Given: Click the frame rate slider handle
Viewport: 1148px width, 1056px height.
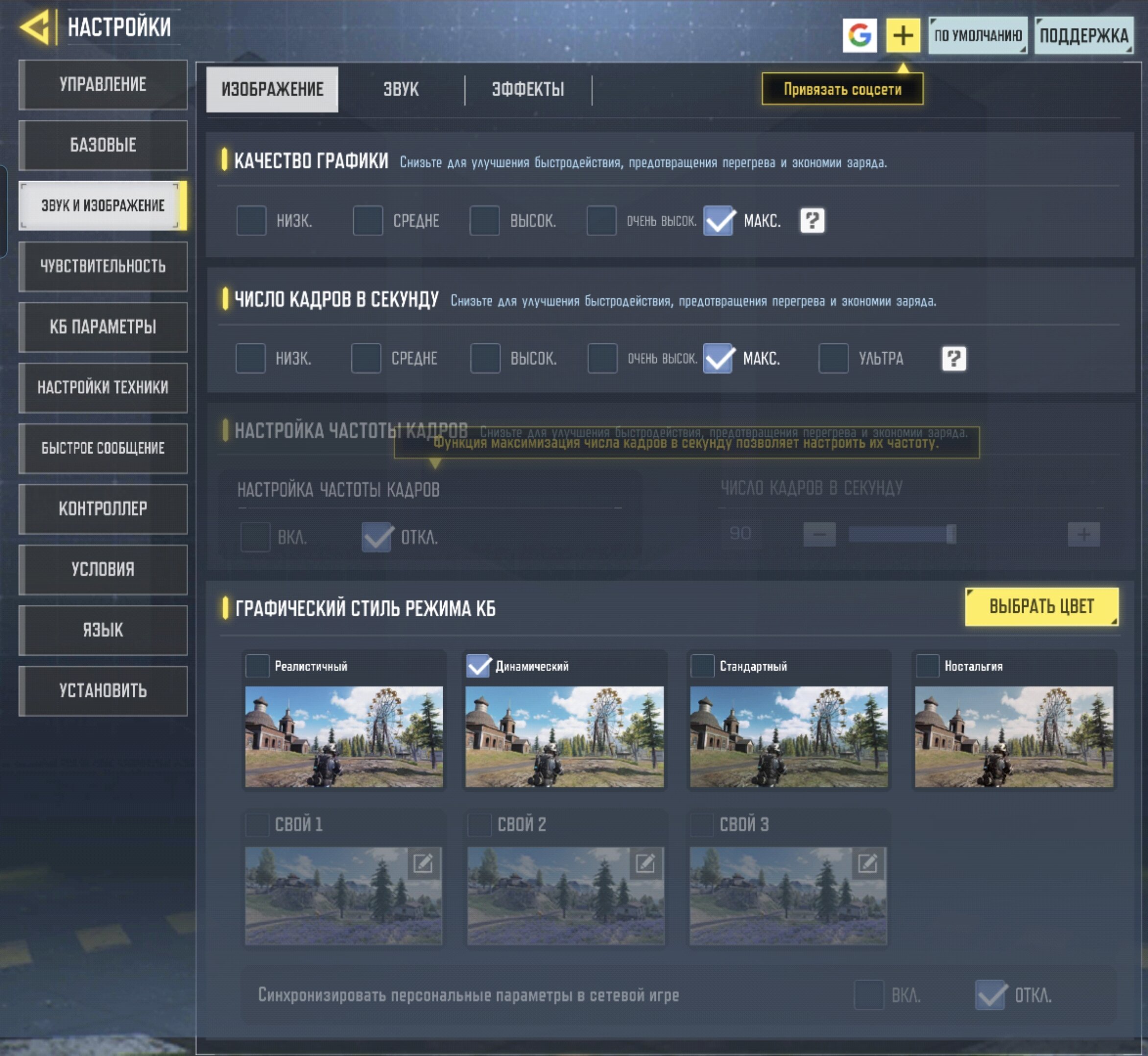Looking at the screenshot, I should (951, 534).
